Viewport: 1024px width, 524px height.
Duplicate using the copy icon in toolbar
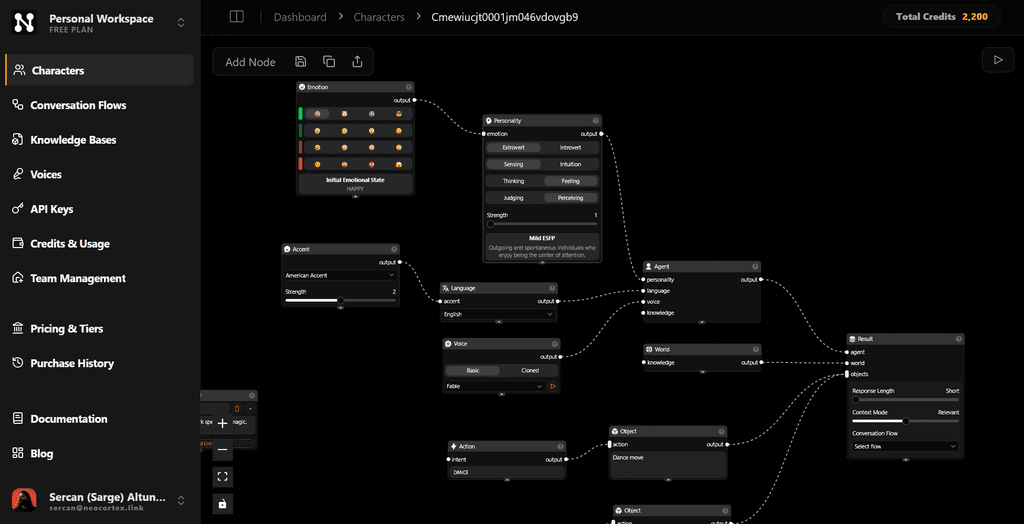coord(329,61)
